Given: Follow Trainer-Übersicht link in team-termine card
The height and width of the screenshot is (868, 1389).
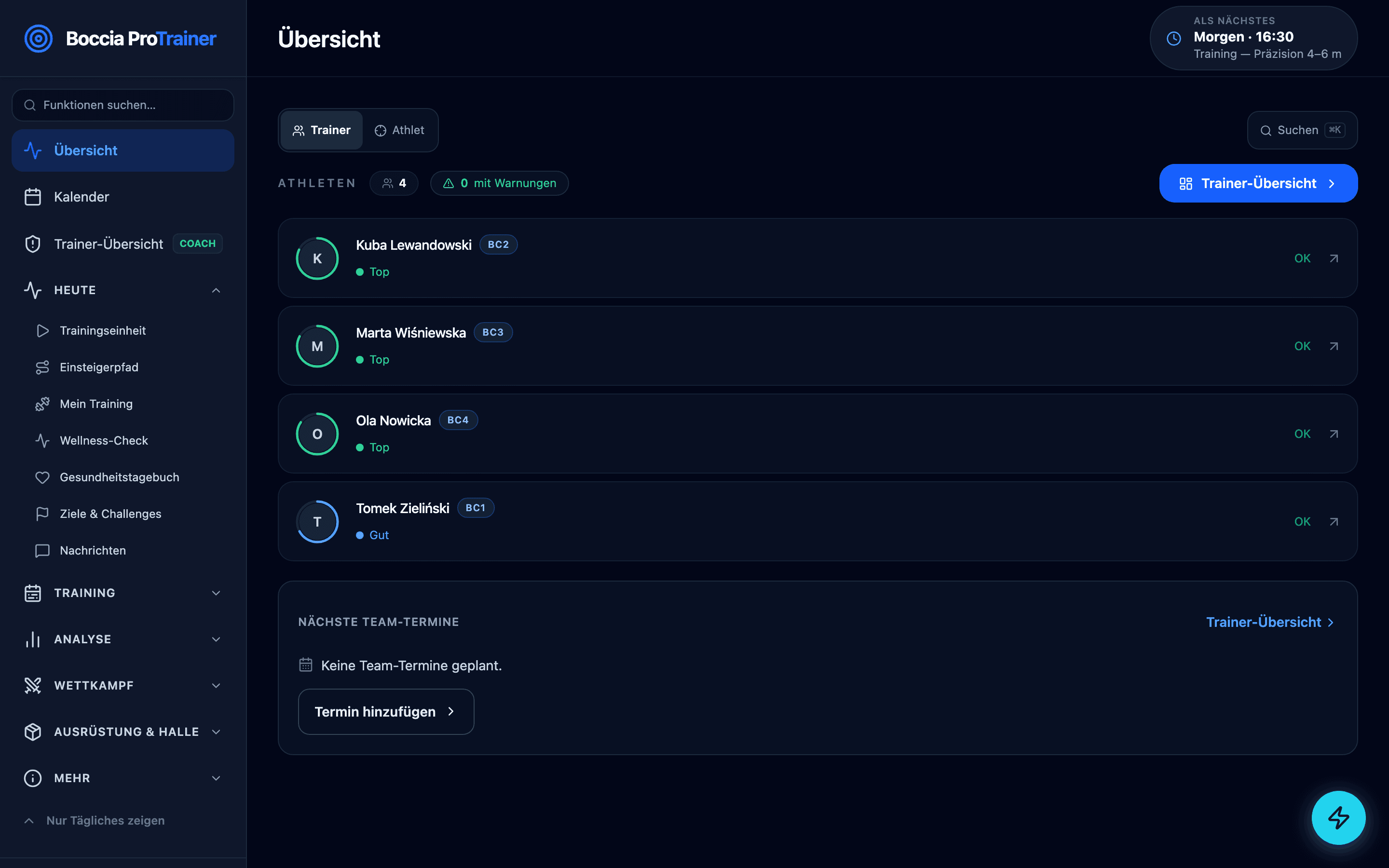Looking at the screenshot, I should pos(1270,622).
